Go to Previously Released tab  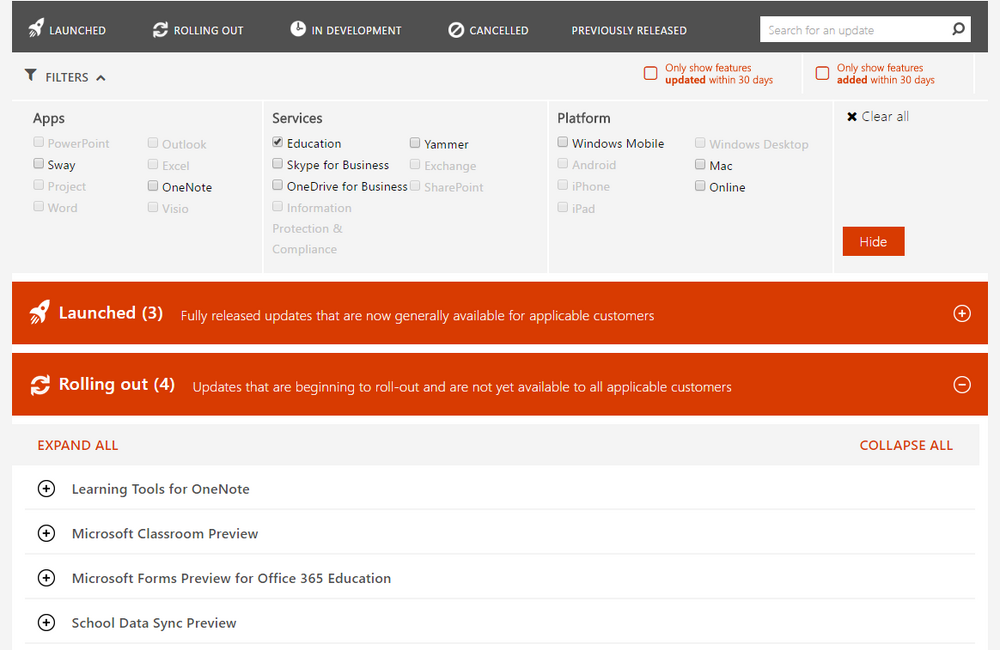coord(629,30)
